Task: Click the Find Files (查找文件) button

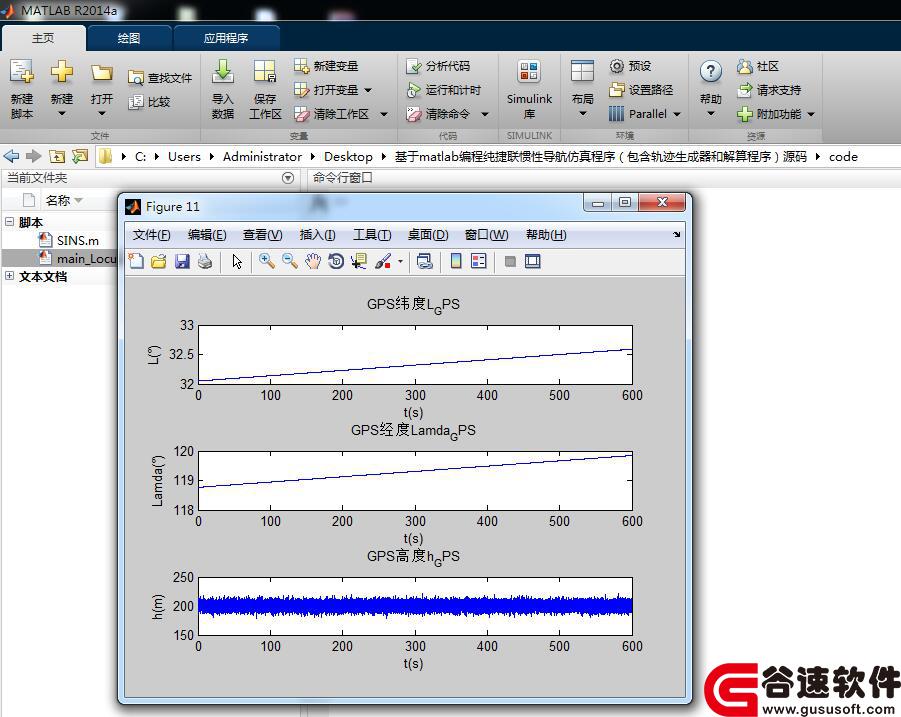Action: (x=160, y=78)
